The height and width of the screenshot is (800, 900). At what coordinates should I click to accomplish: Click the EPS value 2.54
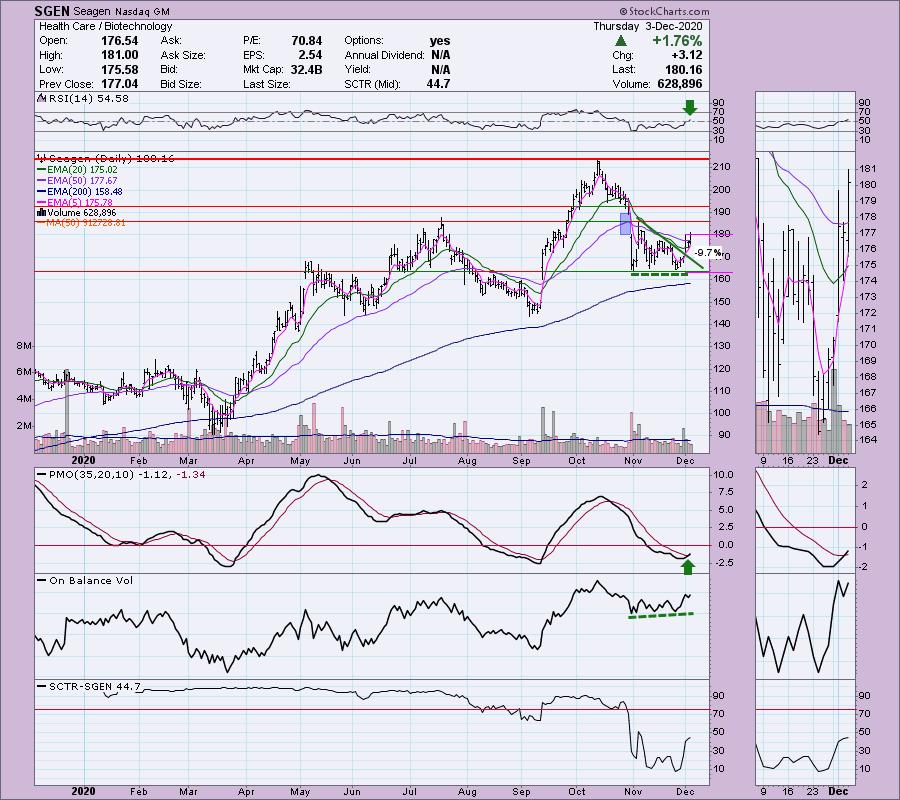tap(310, 55)
